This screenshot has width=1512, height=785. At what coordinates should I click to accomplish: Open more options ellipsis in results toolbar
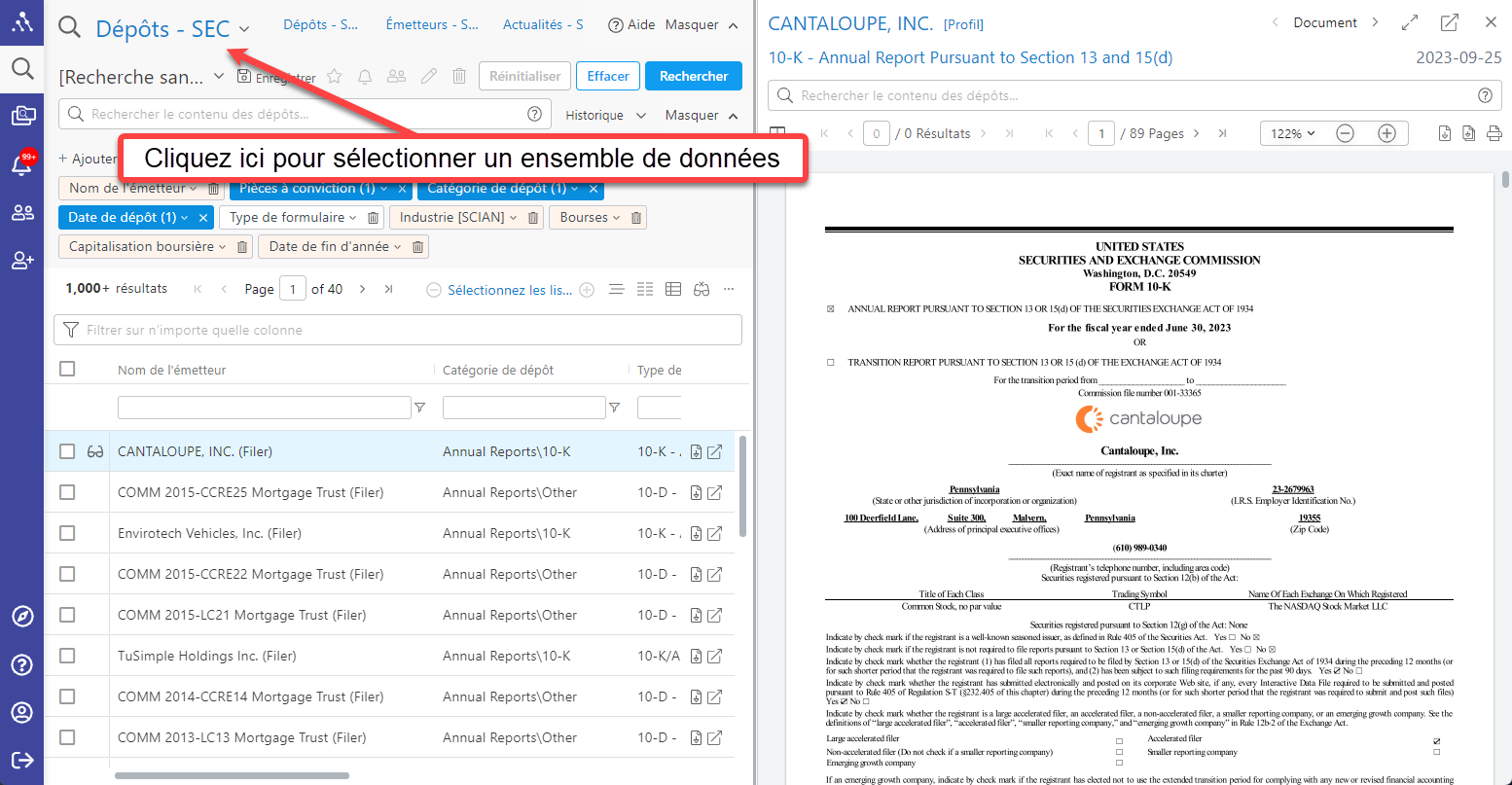coord(729,289)
